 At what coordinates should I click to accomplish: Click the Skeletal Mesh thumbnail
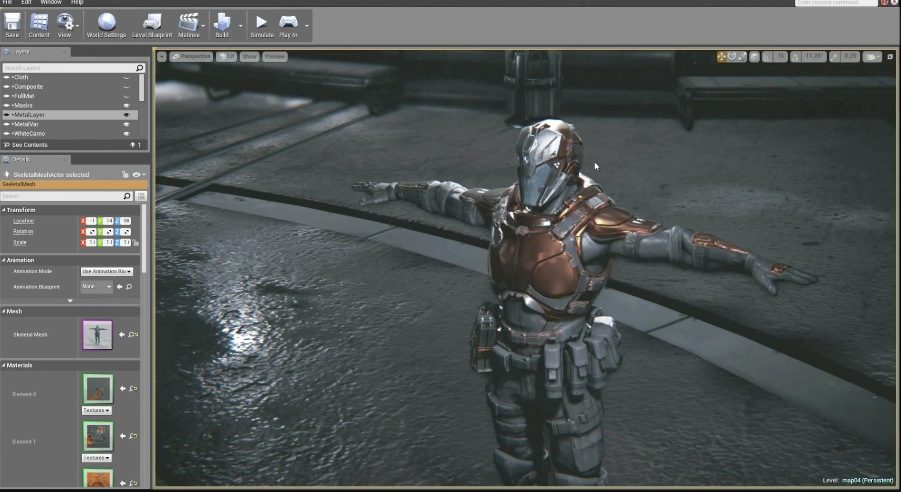pos(98,335)
